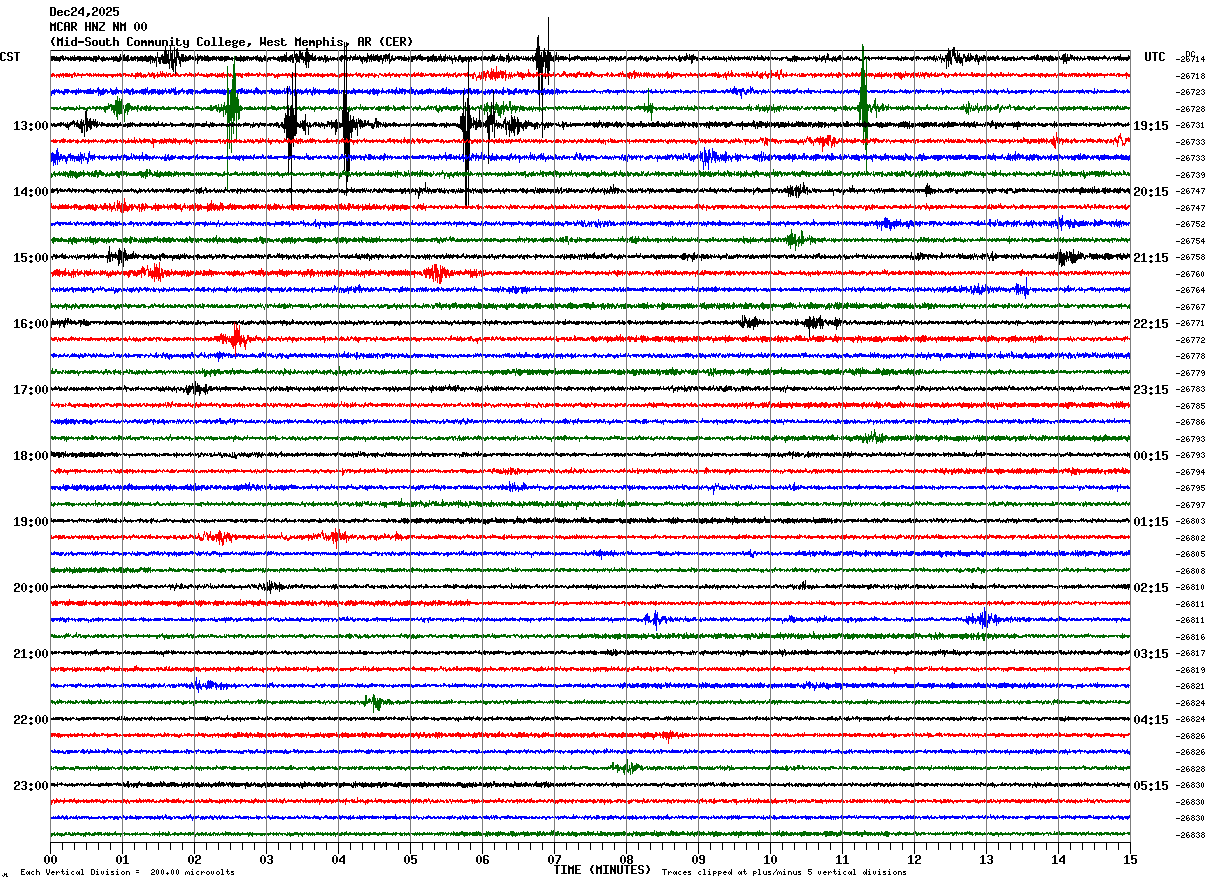Click the DC offset value -26816
1210x886 pixels.
[1191, 637]
